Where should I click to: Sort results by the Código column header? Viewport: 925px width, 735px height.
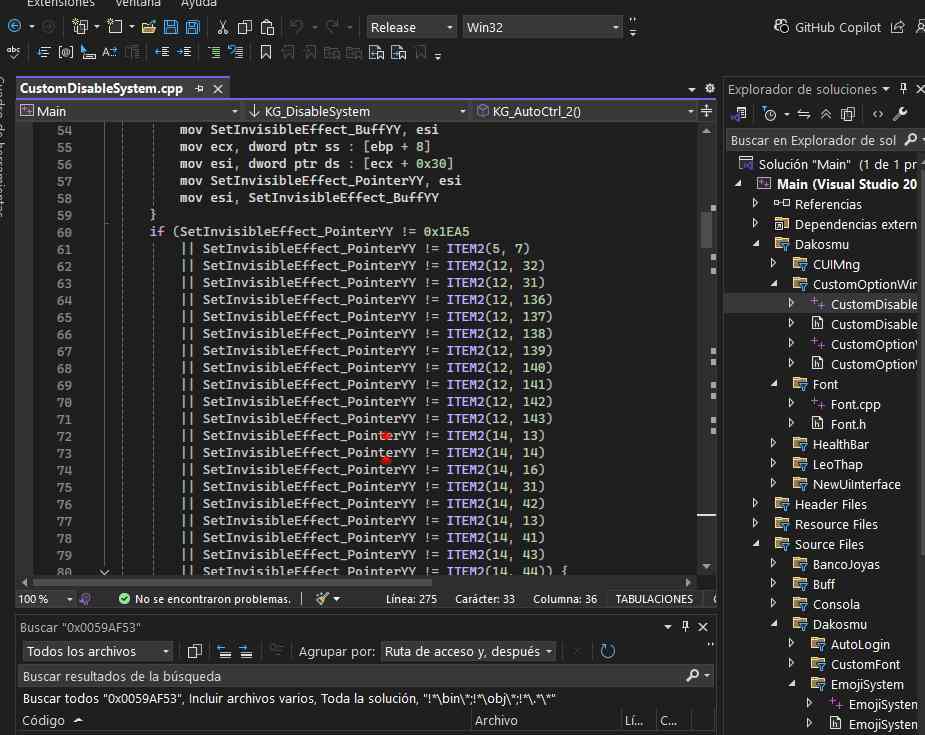(43, 720)
